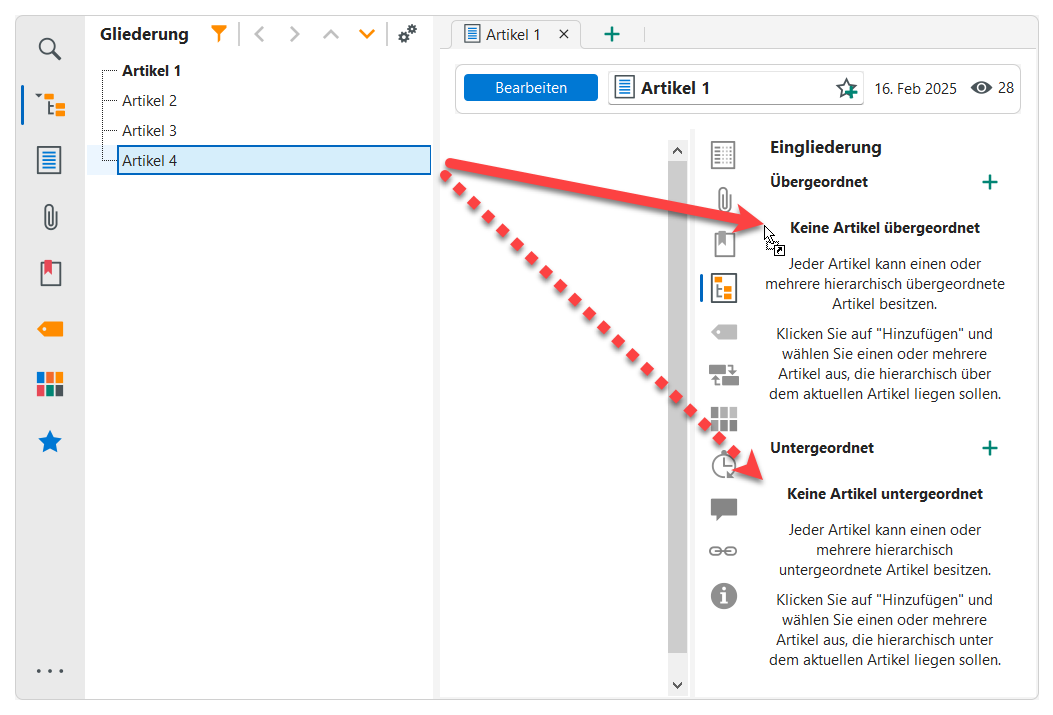Open a new tab with plus button
The width and height of the screenshot is (1053, 715).
(612, 34)
